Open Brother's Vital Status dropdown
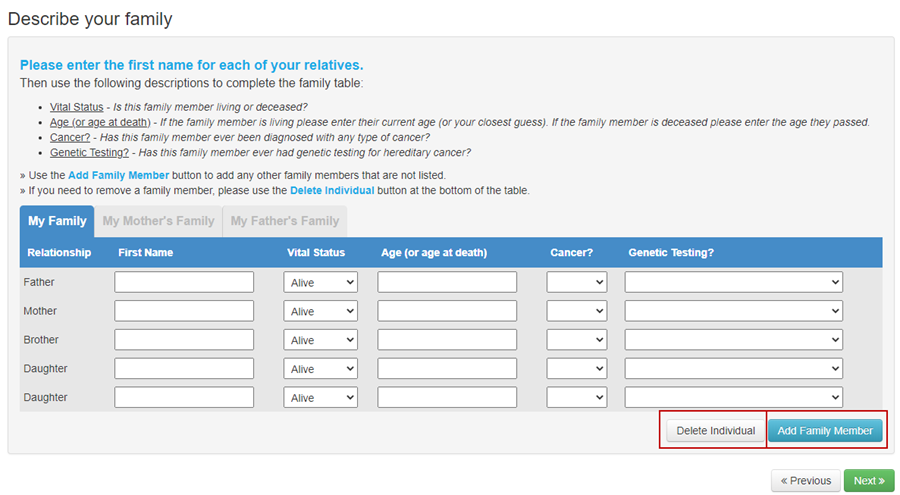The width and height of the screenshot is (900, 495). [320, 340]
